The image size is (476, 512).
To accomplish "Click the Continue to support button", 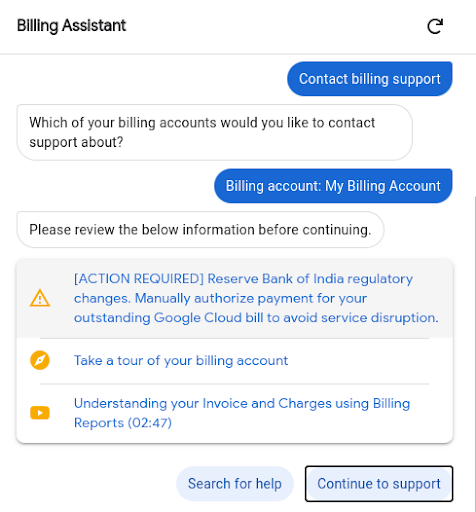I will (379, 484).
